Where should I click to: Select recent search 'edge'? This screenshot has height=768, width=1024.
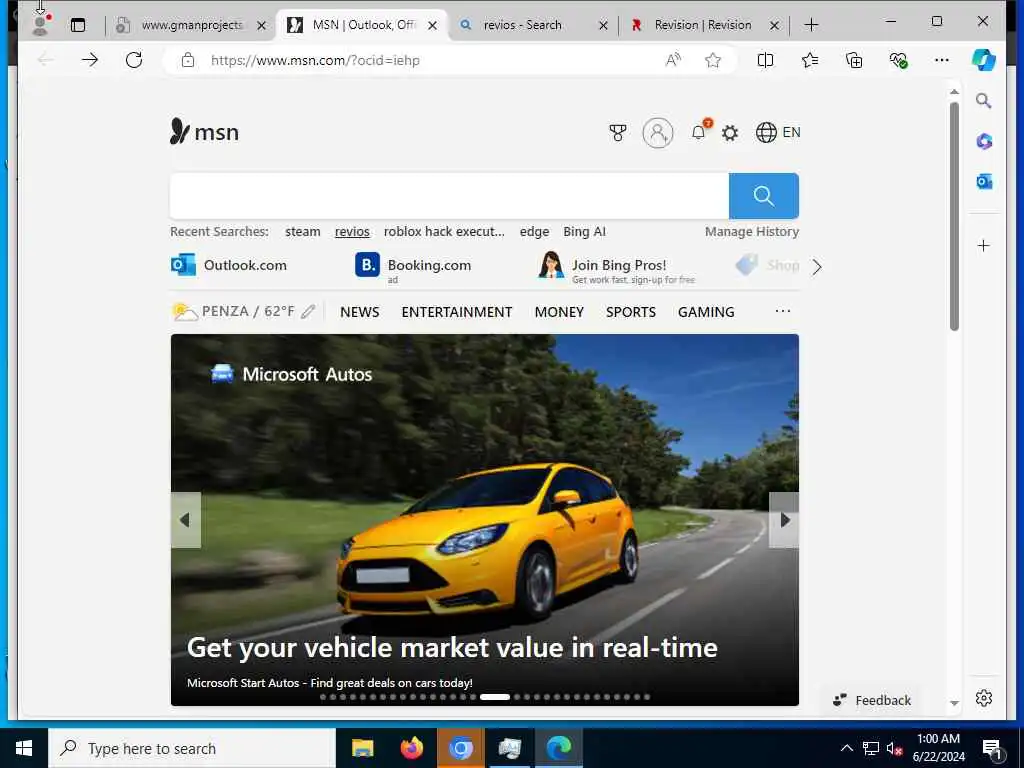coord(534,232)
